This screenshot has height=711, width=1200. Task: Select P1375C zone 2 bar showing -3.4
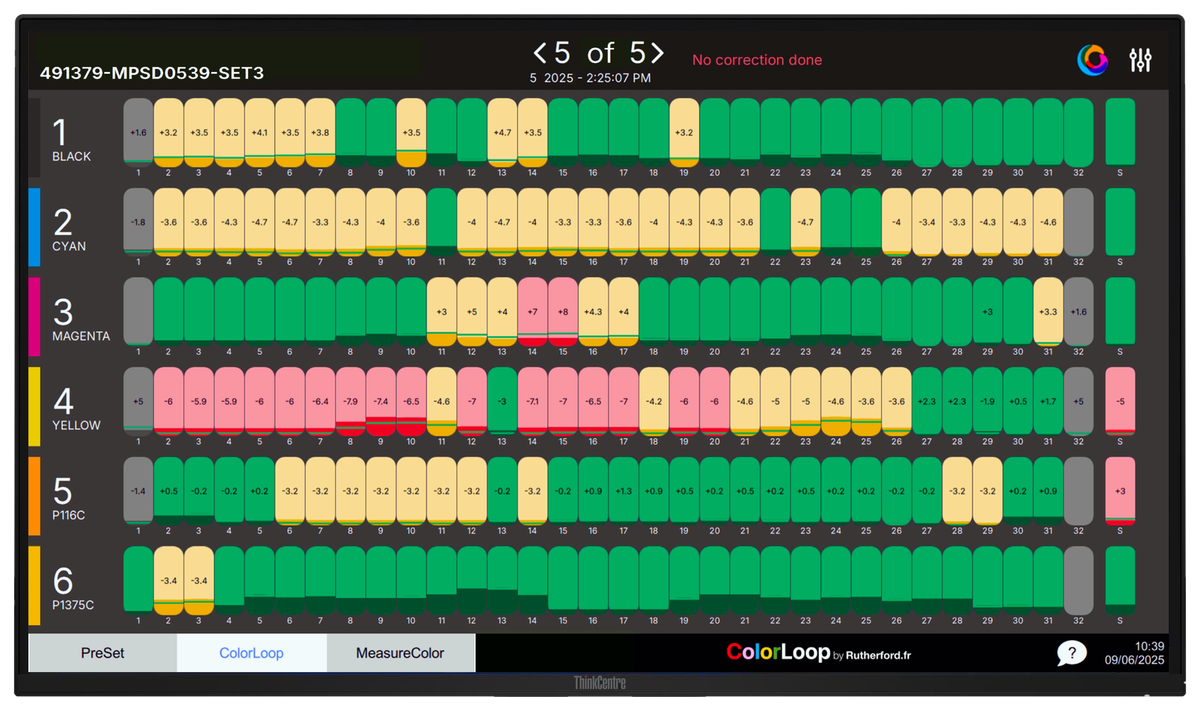pyautogui.click(x=169, y=581)
